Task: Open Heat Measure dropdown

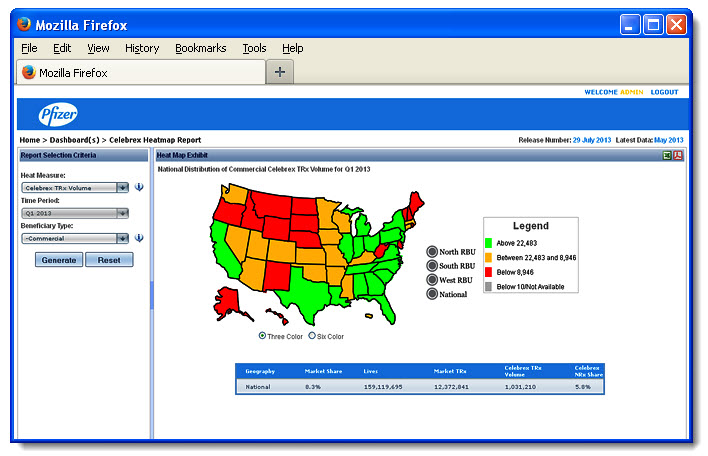Action: coord(75,188)
